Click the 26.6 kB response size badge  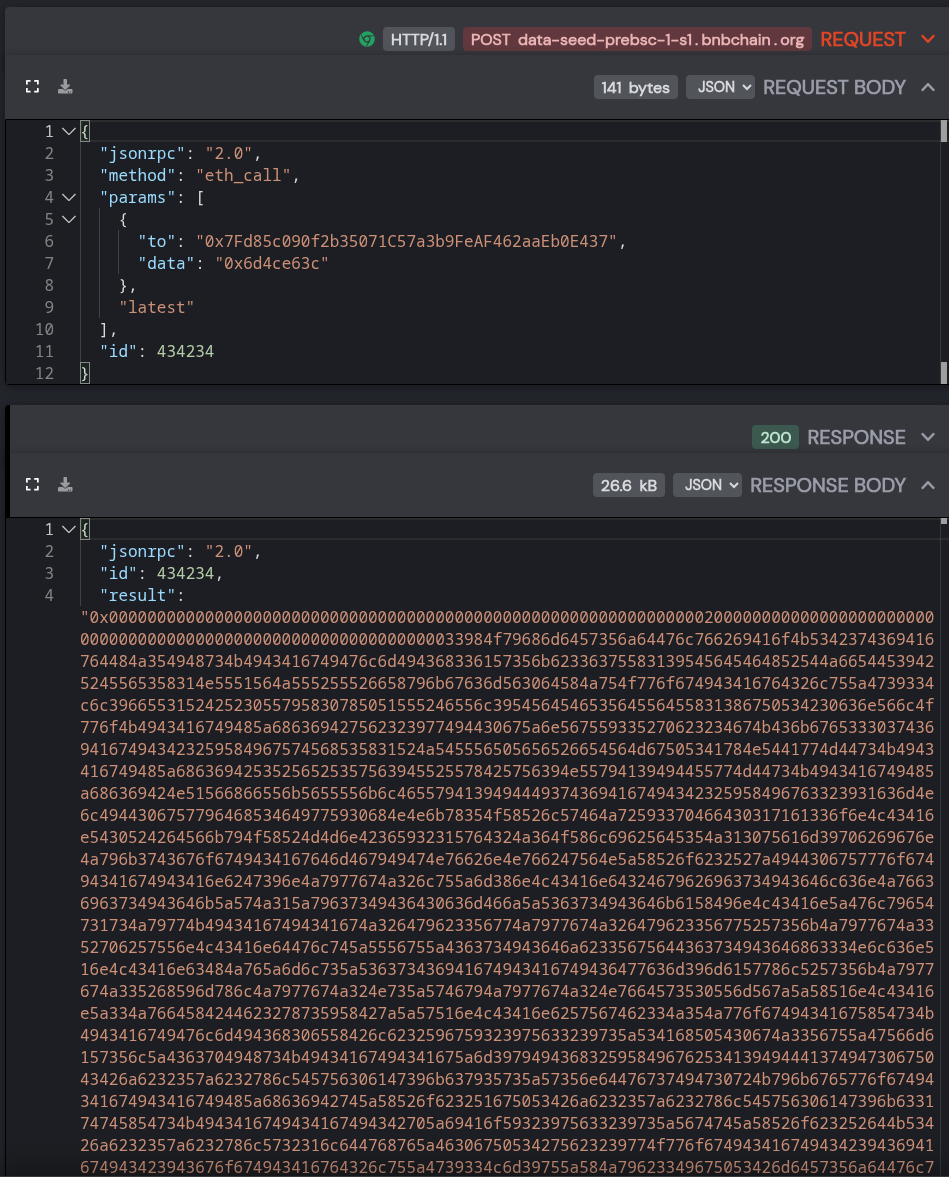[x=628, y=485]
